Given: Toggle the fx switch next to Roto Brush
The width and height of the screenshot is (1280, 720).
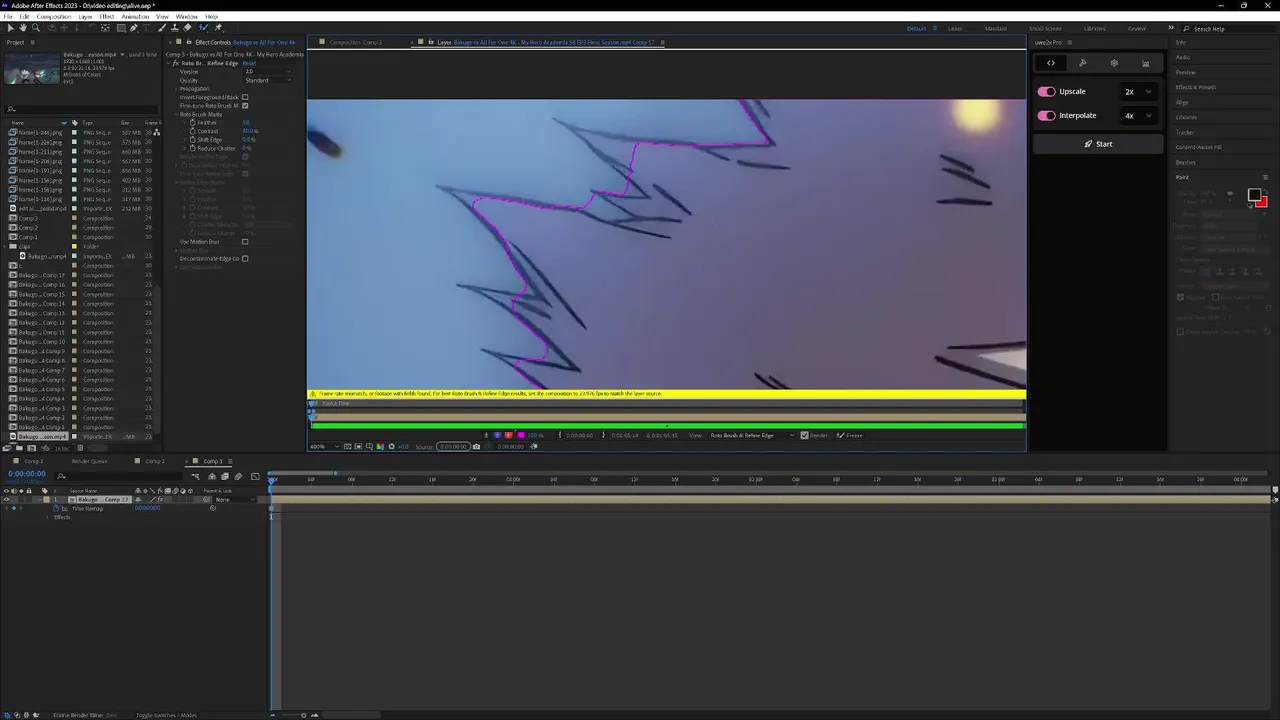Looking at the screenshot, I should 176,63.
